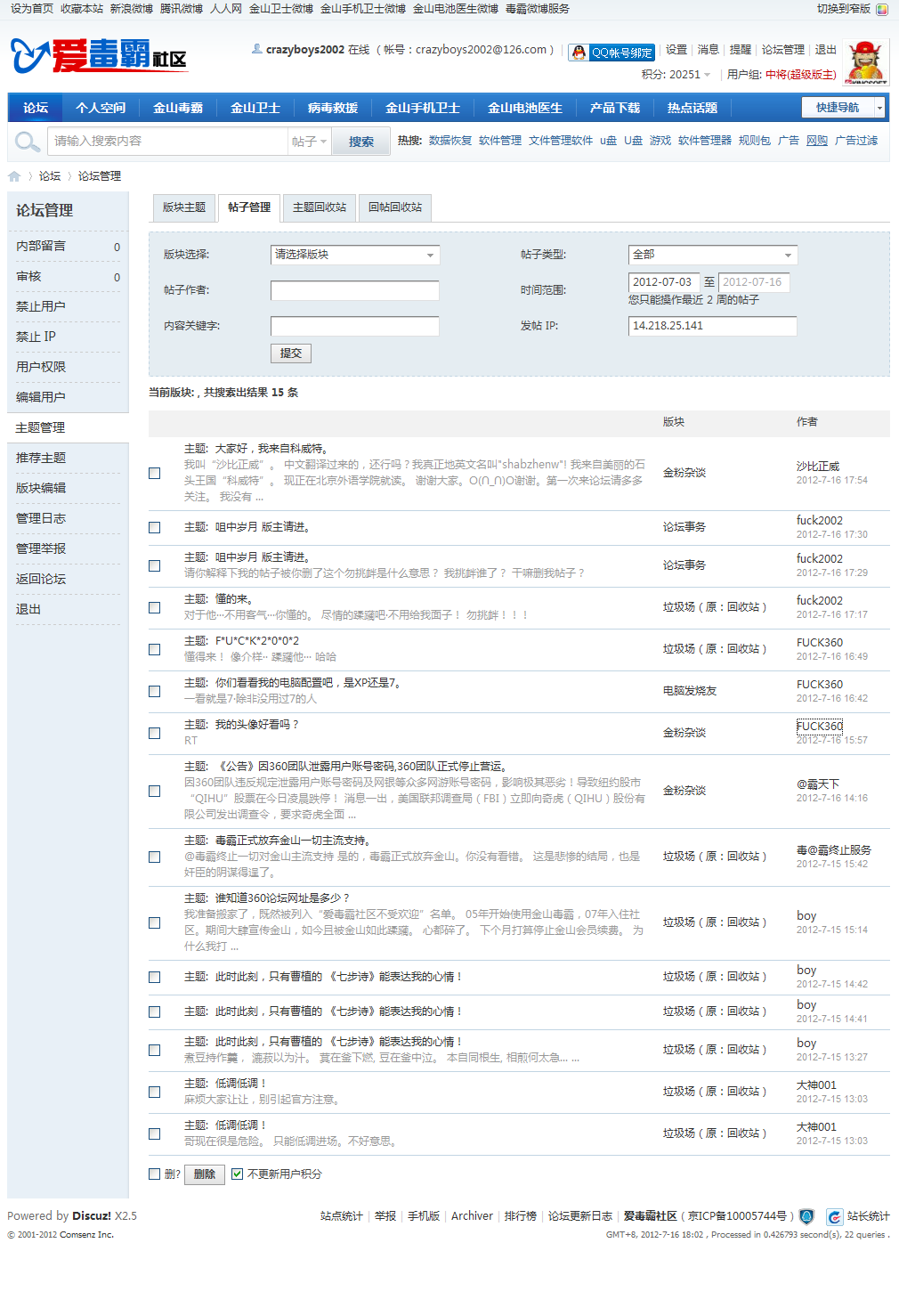Viewport: 899px width, 1316px height.
Task: Click the magnifier search icon
Action: [x=27, y=141]
